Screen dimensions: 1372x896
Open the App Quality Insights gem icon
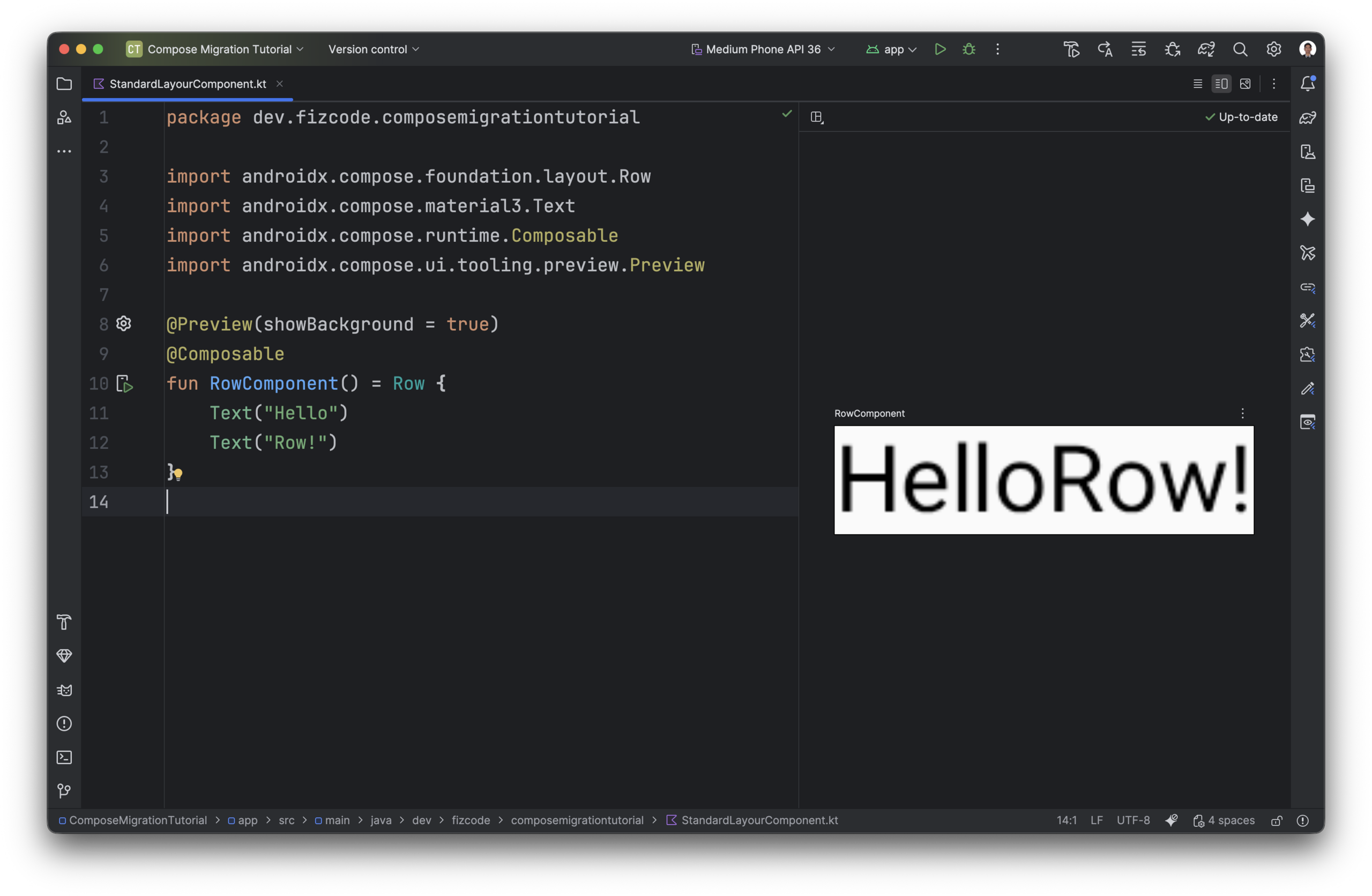(64, 656)
